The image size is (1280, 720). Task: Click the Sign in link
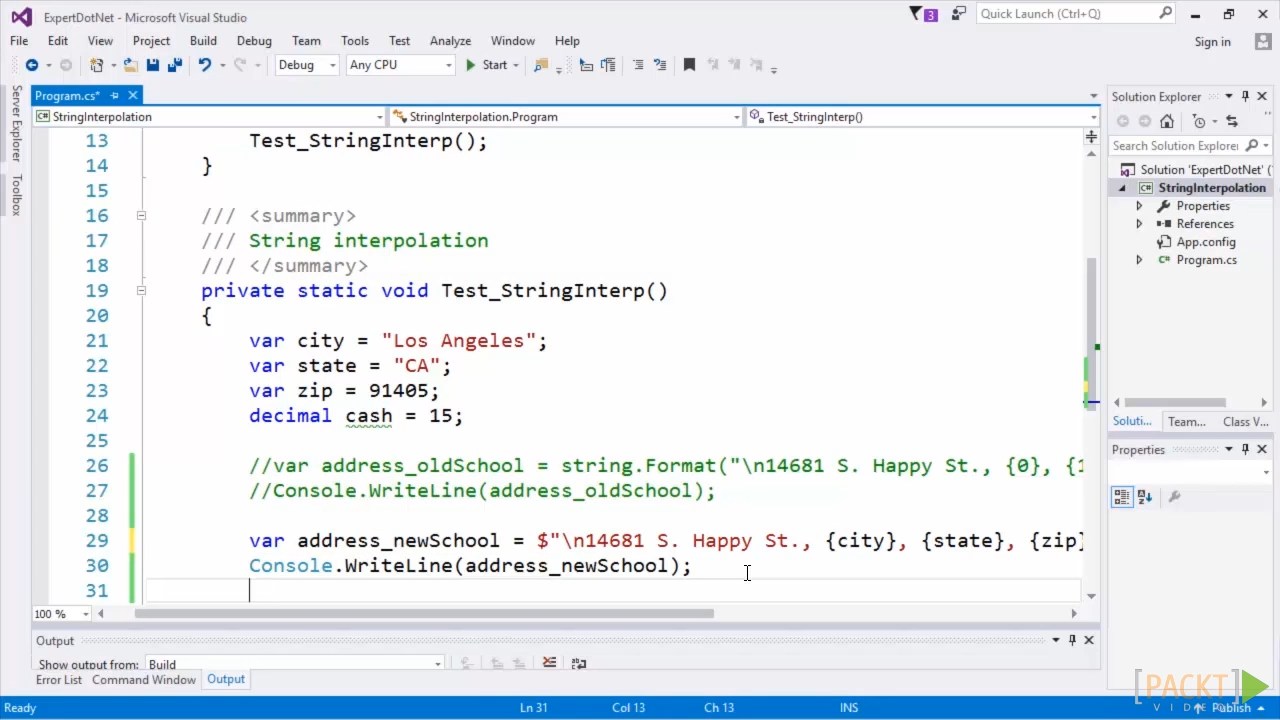(x=1212, y=42)
